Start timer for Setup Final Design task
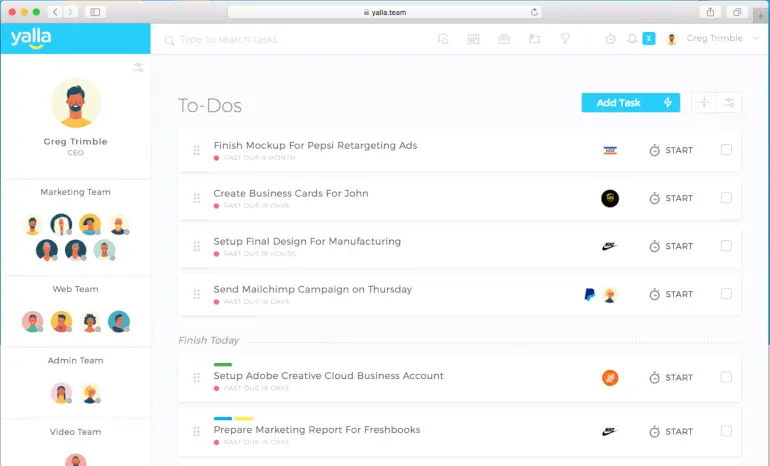770x466 pixels. (x=671, y=246)
